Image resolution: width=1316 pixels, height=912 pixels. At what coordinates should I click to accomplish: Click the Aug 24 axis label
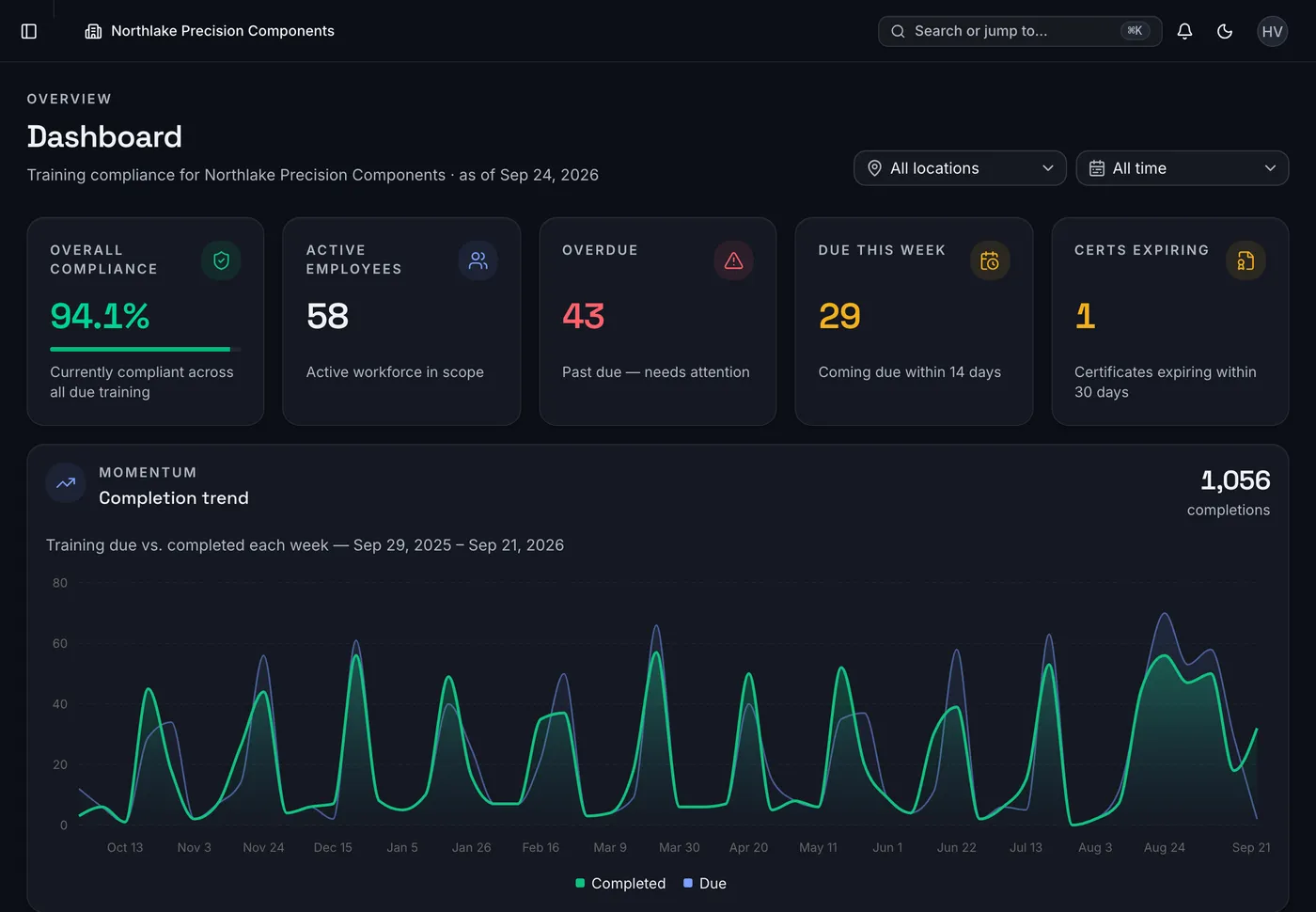pyautogui.click(x=1164, y=847)
